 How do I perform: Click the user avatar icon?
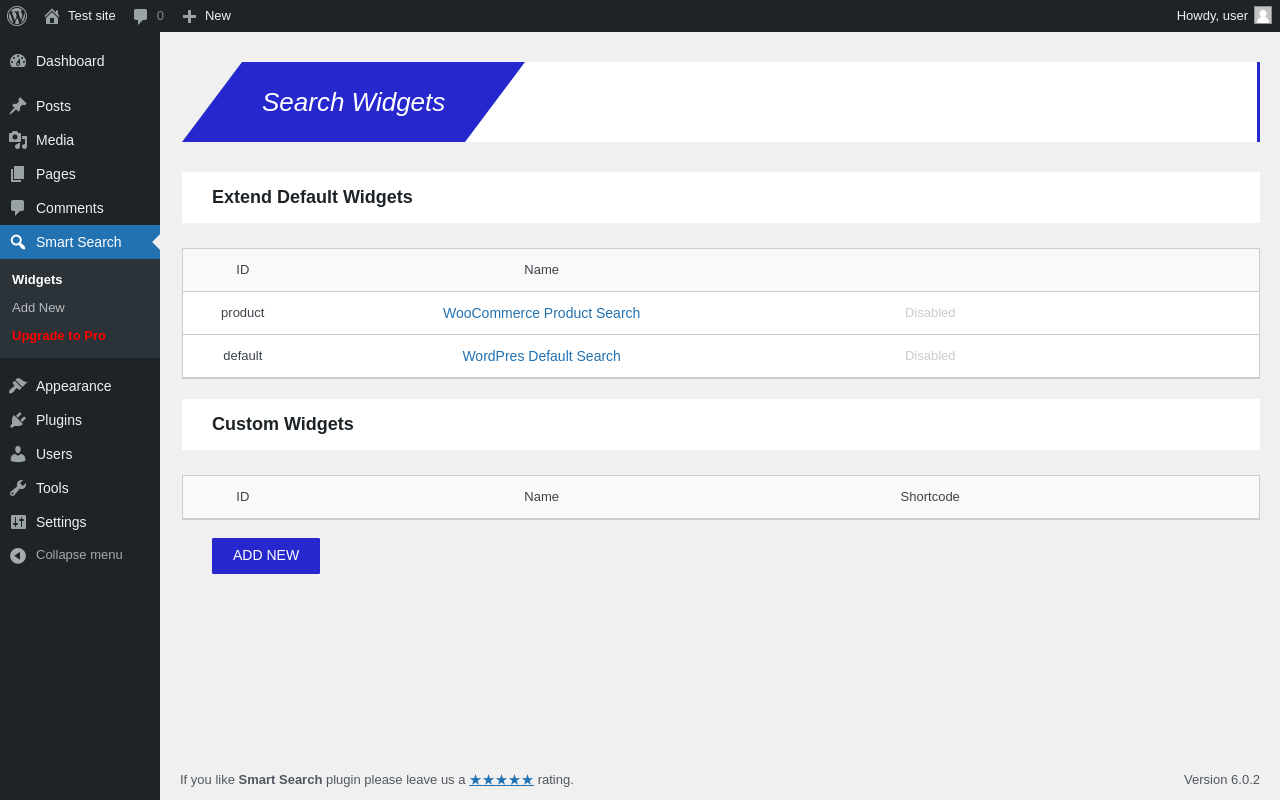click(x=1263, y=15)
